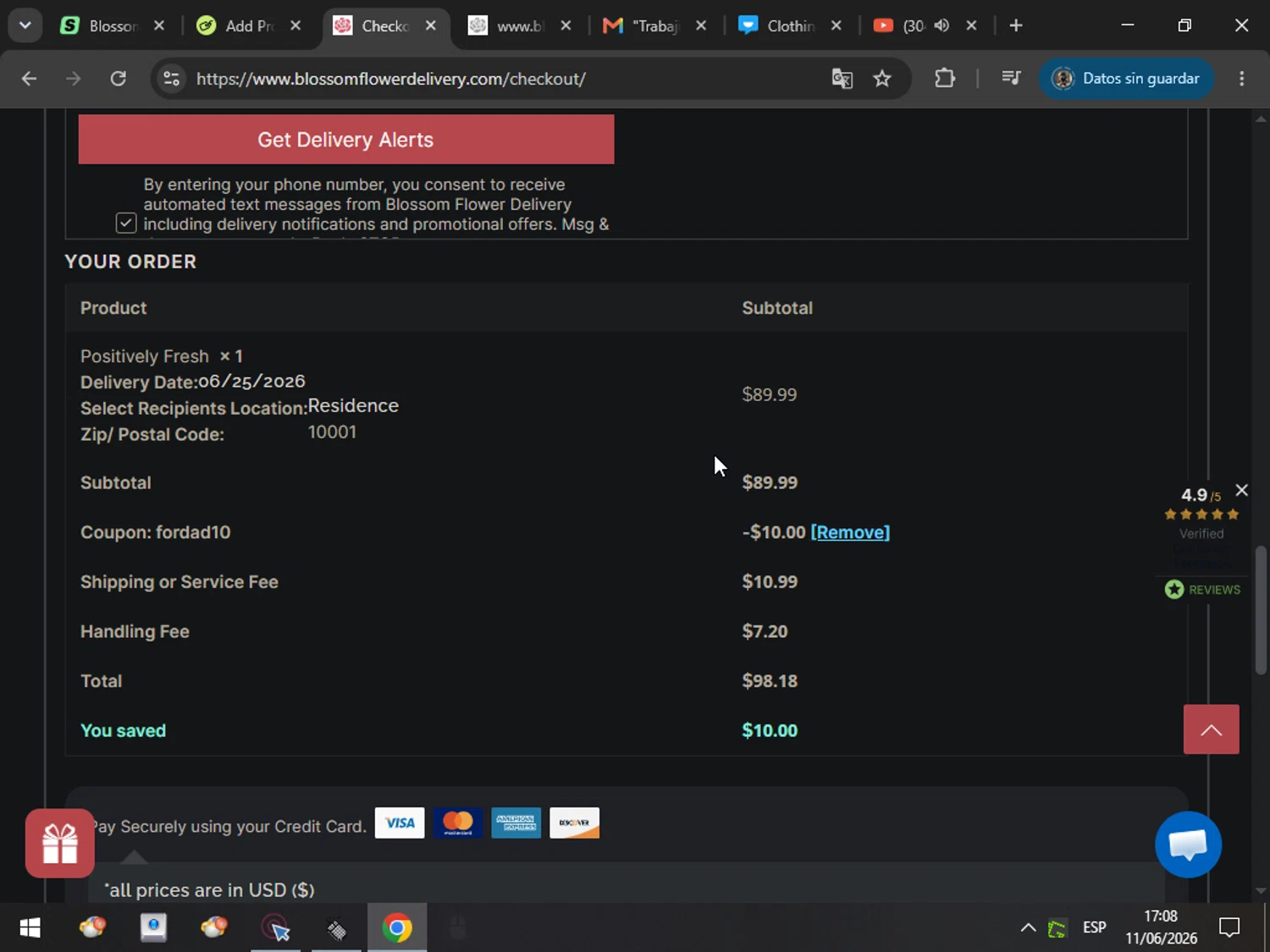Select the Coupon: fordad10 label
Viewport: 1270px width, 952px height.
tap(156, 532)
